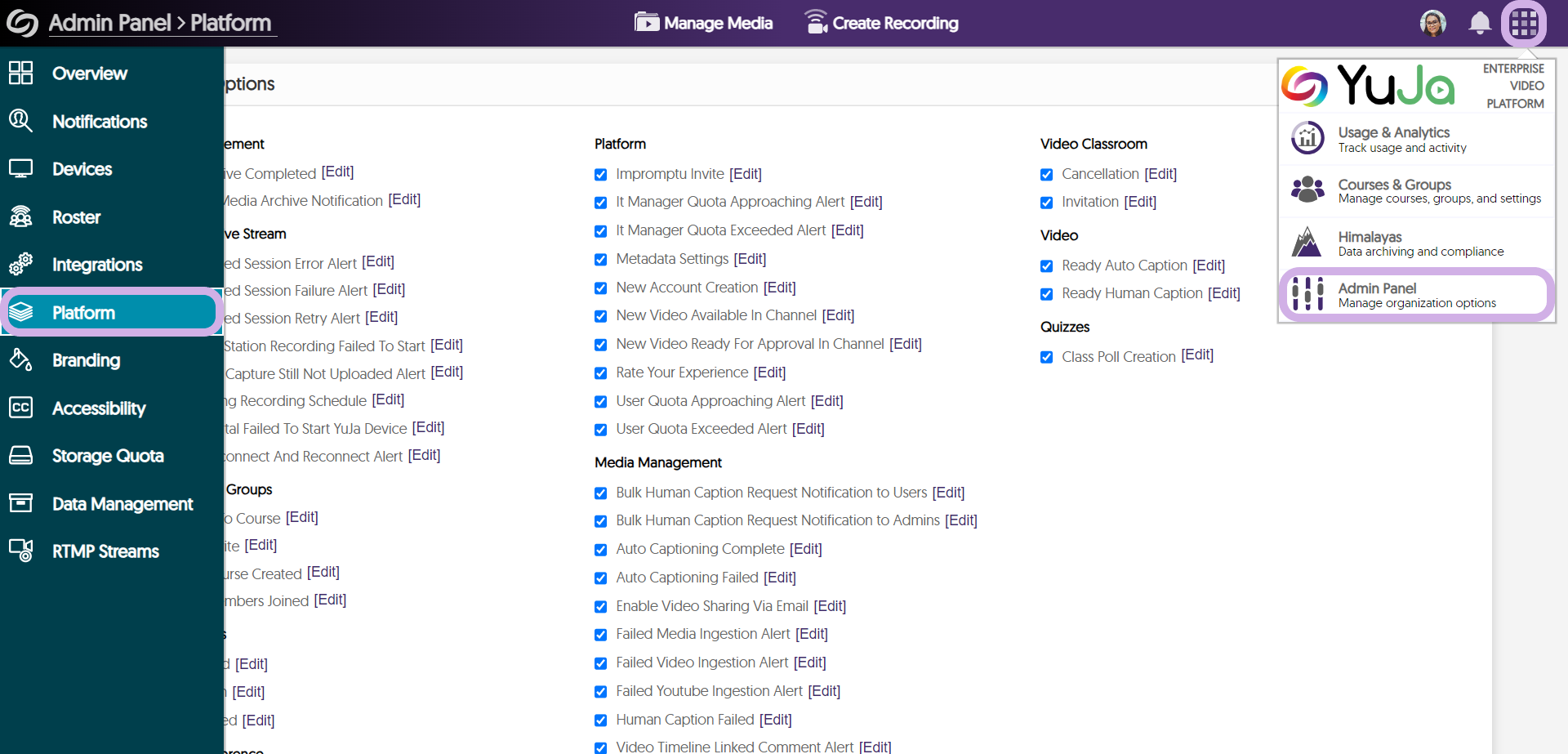Open the notification bell icon

point(1479,23)
